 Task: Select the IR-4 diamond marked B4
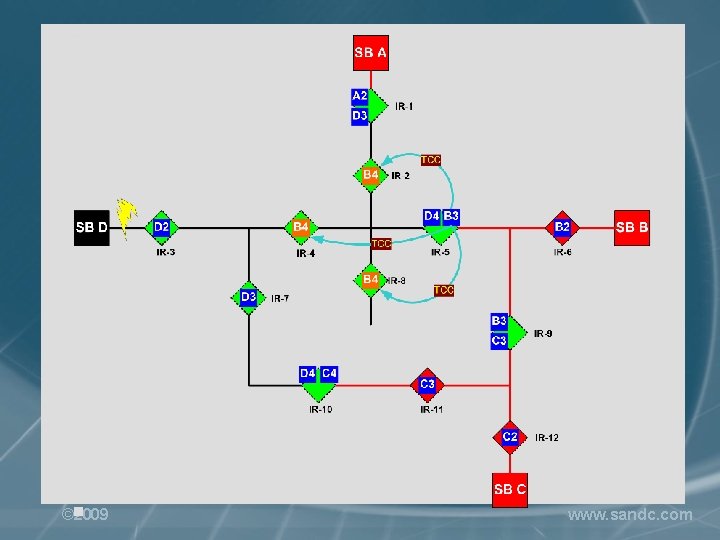pyautogui.click(x=301, y=227)
